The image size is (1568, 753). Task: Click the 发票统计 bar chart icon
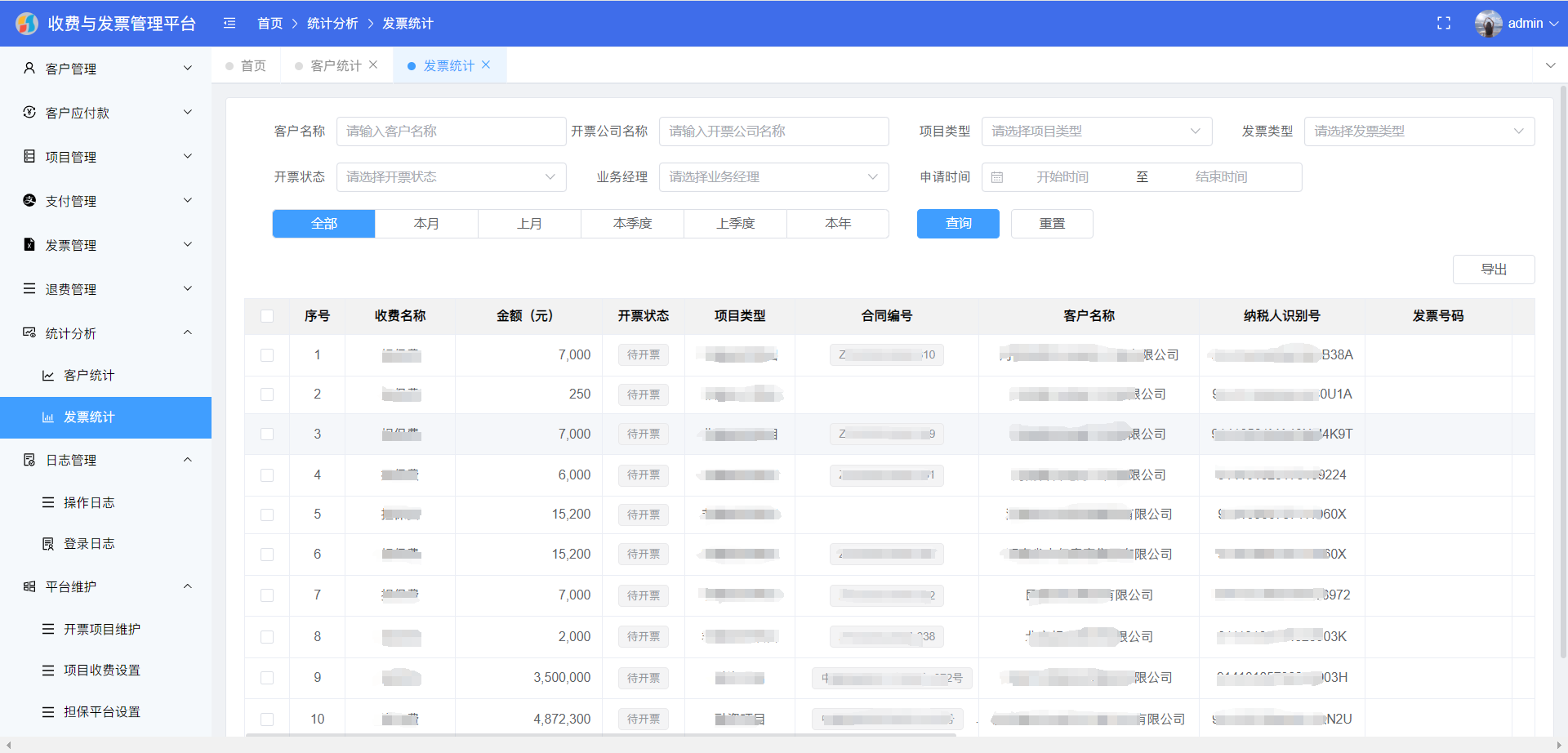(x=48, y=417)
